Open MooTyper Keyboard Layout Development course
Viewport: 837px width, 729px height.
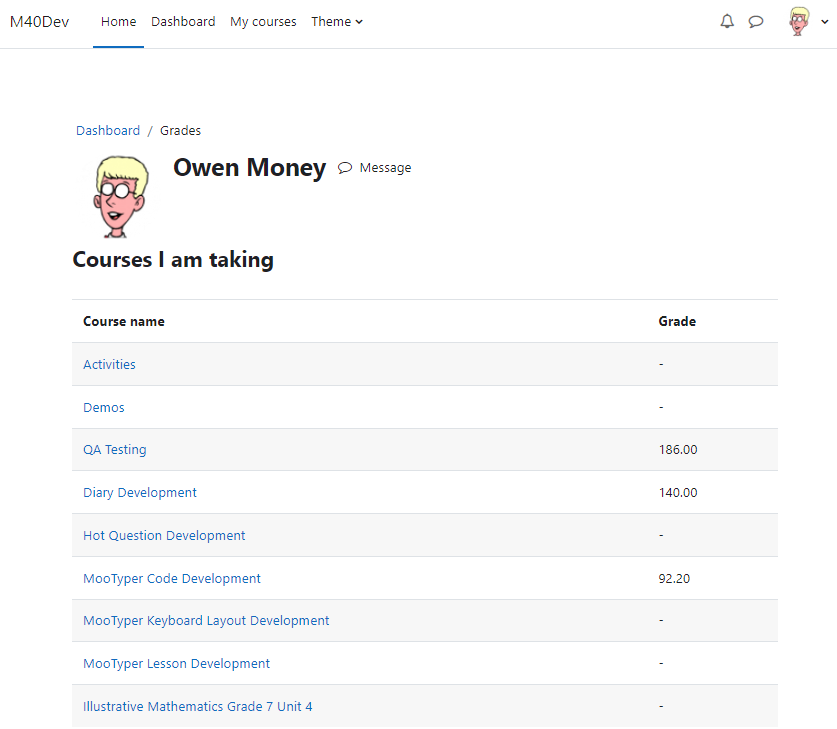(206, 621)
